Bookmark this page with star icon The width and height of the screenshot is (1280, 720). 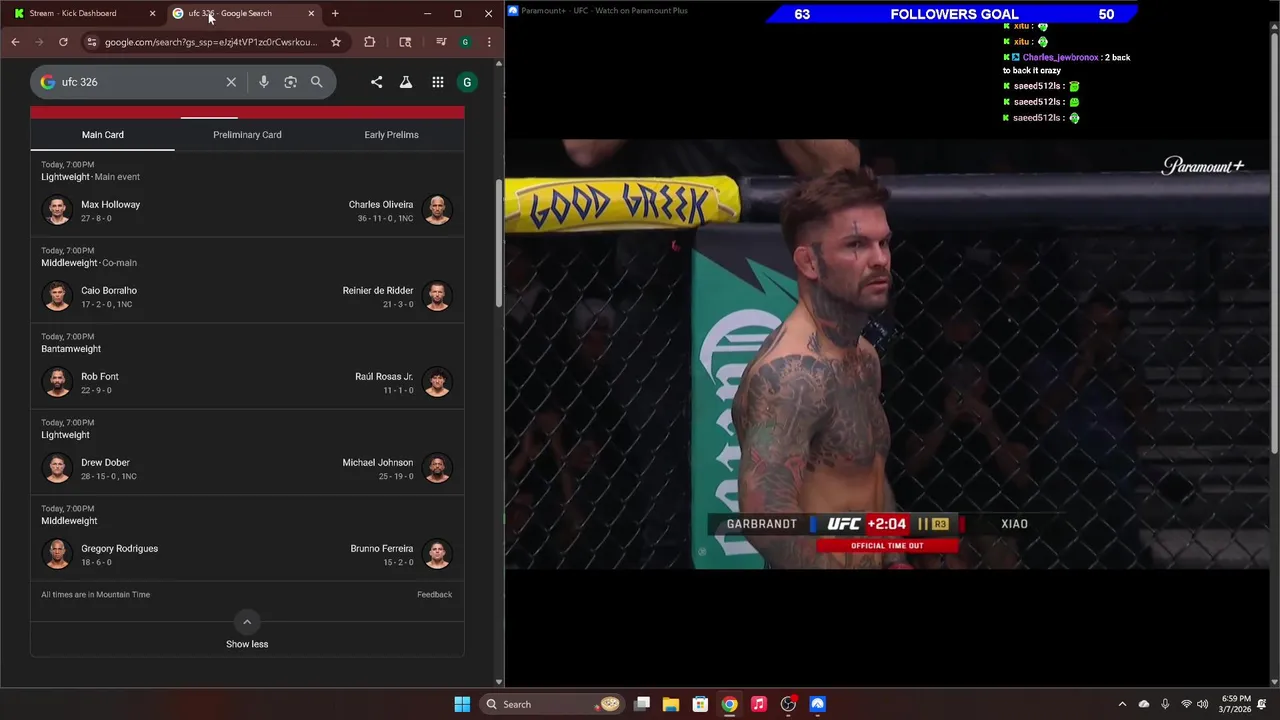coord(336,42)
